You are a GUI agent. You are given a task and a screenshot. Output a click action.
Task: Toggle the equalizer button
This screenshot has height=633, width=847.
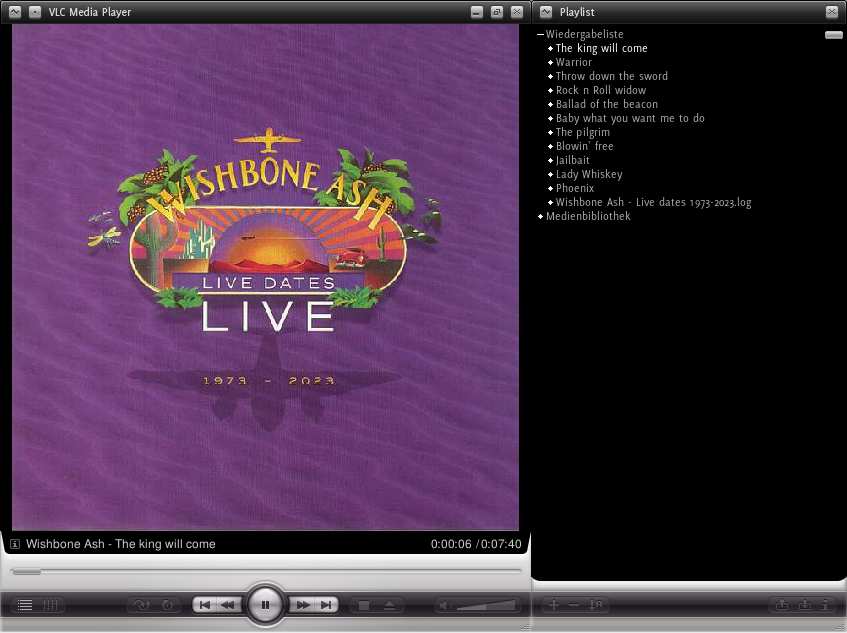pos(51,605)
